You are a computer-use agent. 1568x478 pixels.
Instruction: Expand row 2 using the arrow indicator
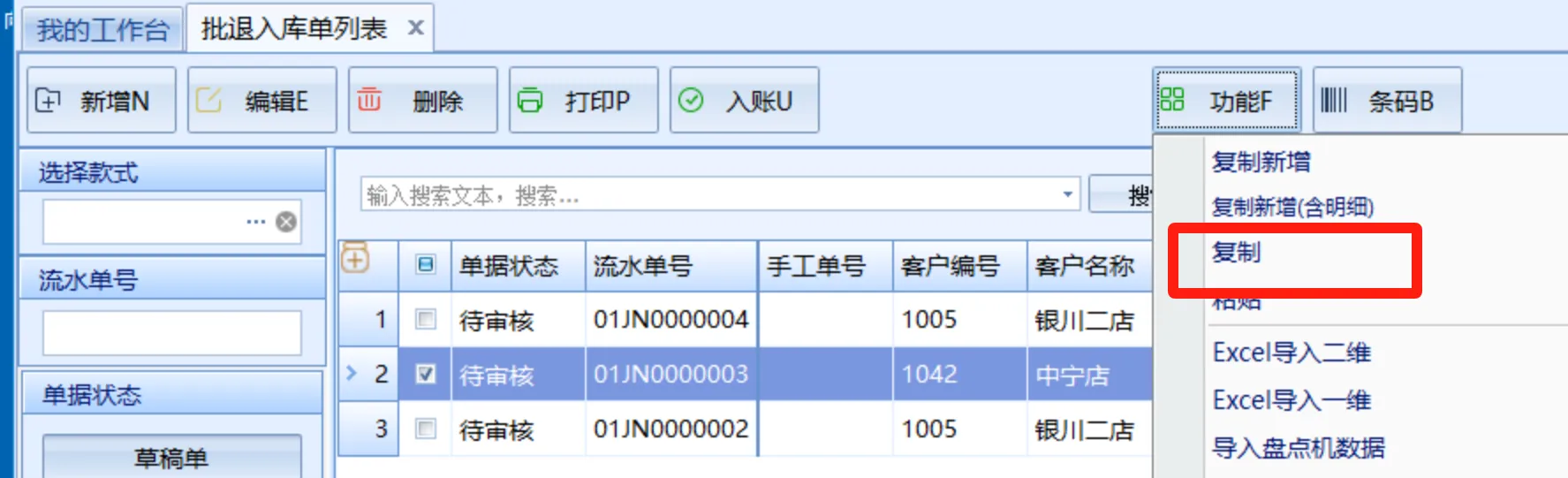pos(352,373)
